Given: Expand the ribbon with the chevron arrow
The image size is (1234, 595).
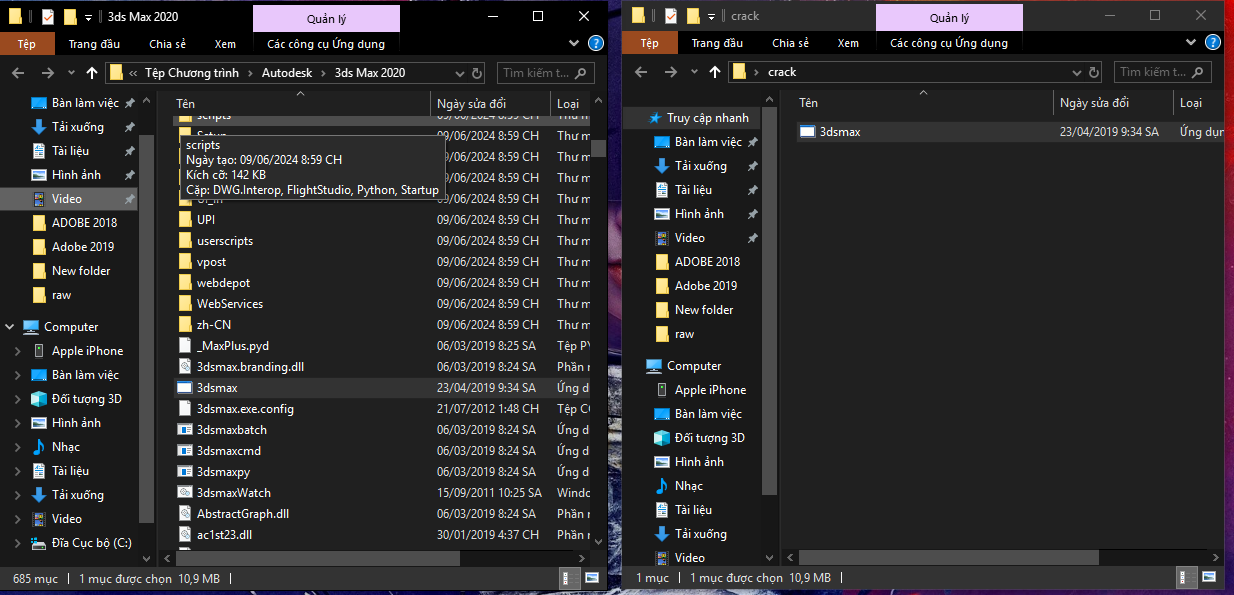Looking at the screenshot, I should [x=573, y=43].
